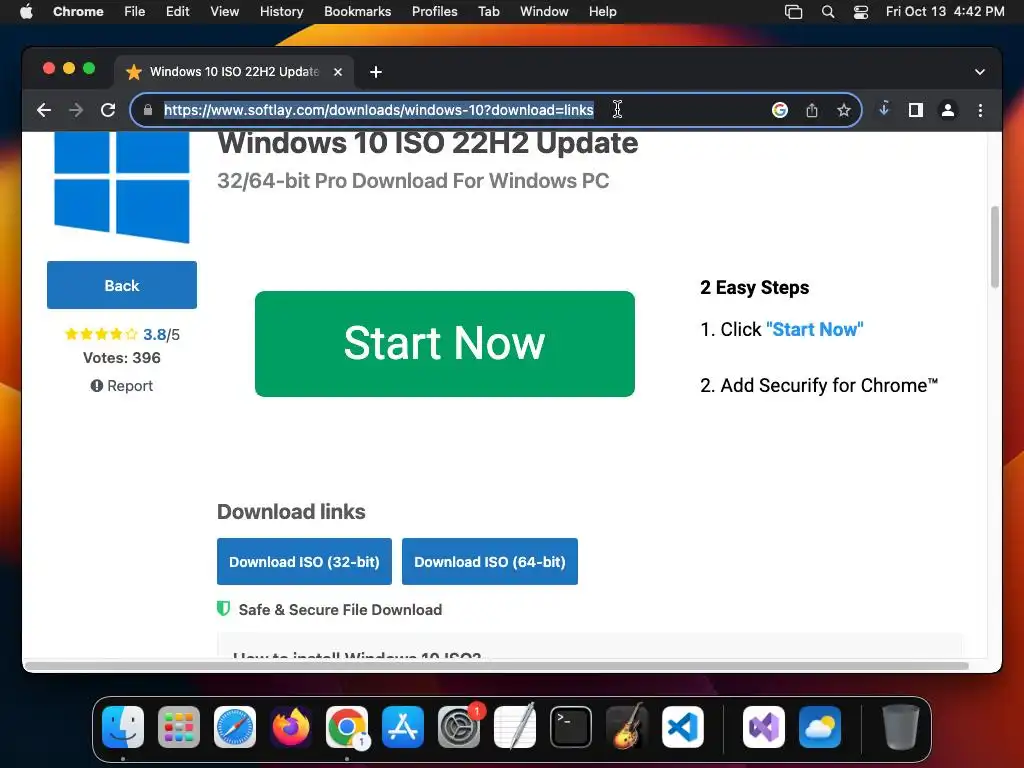Click the "Votes: 396" text
The width and height of the screenshot is (1024, 768).
click(121, 358)
